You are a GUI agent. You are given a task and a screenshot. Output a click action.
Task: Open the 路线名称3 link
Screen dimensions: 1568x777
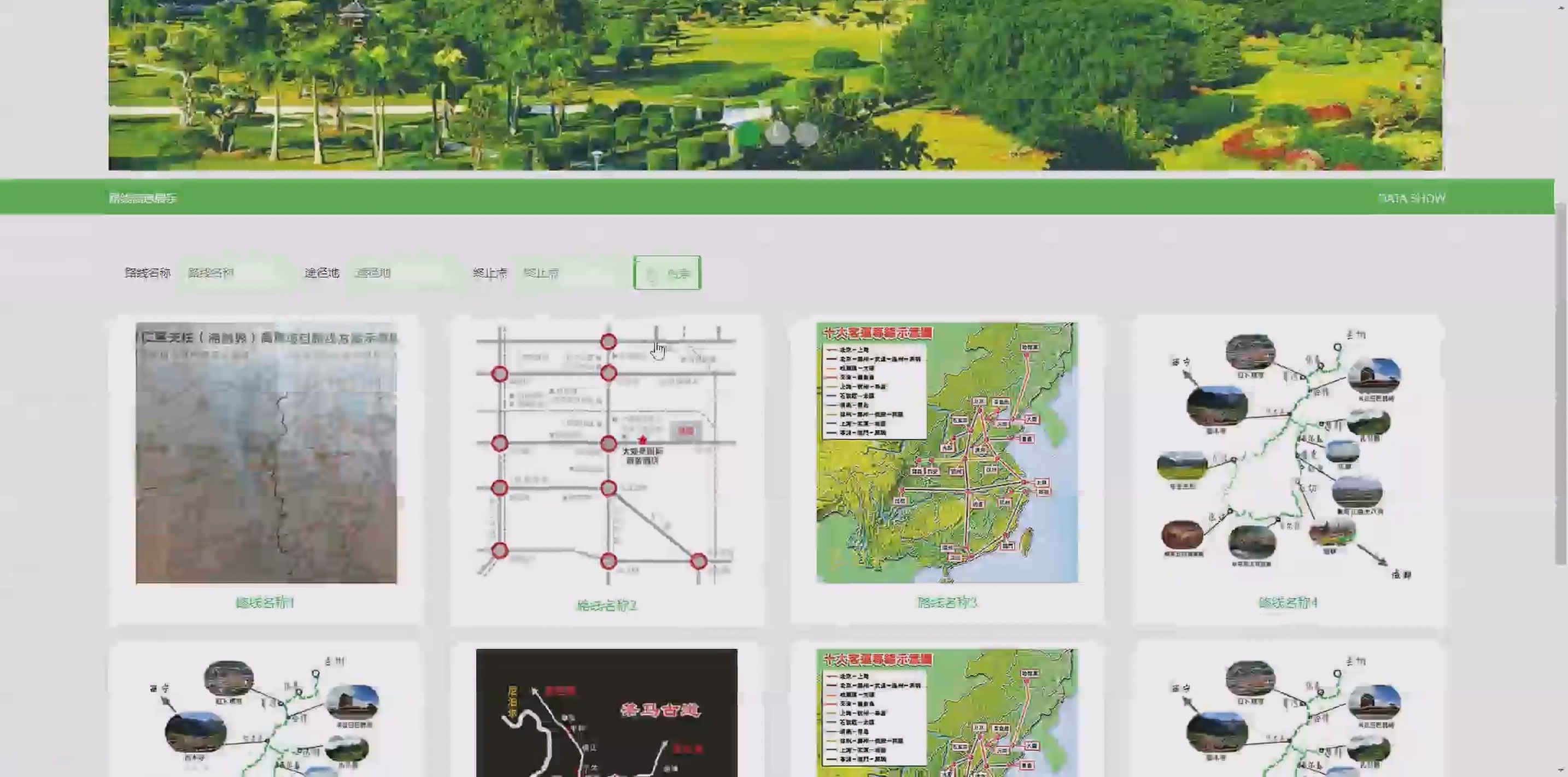947,603
